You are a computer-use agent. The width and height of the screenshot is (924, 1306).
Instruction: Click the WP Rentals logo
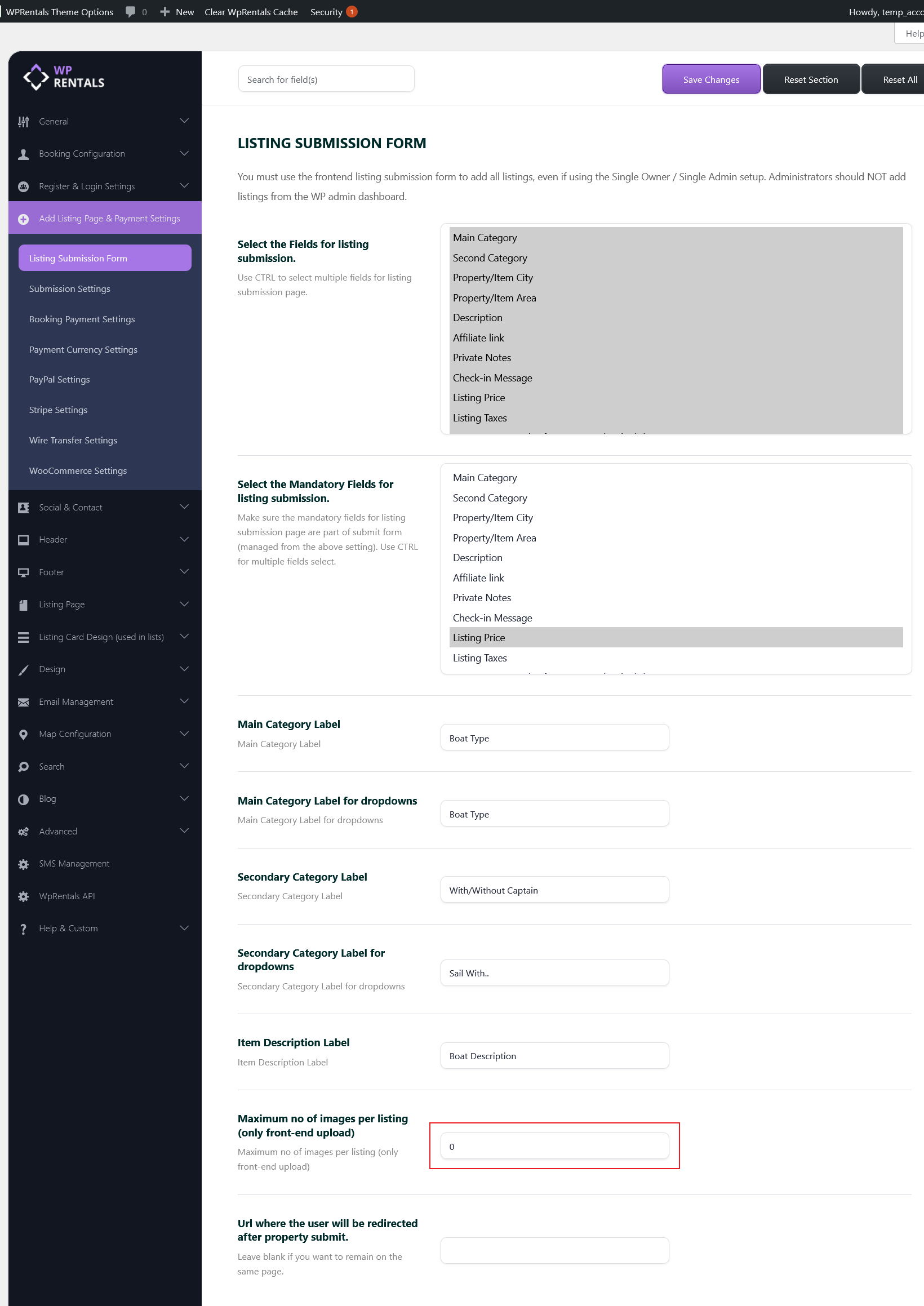(x=64, y=77)
